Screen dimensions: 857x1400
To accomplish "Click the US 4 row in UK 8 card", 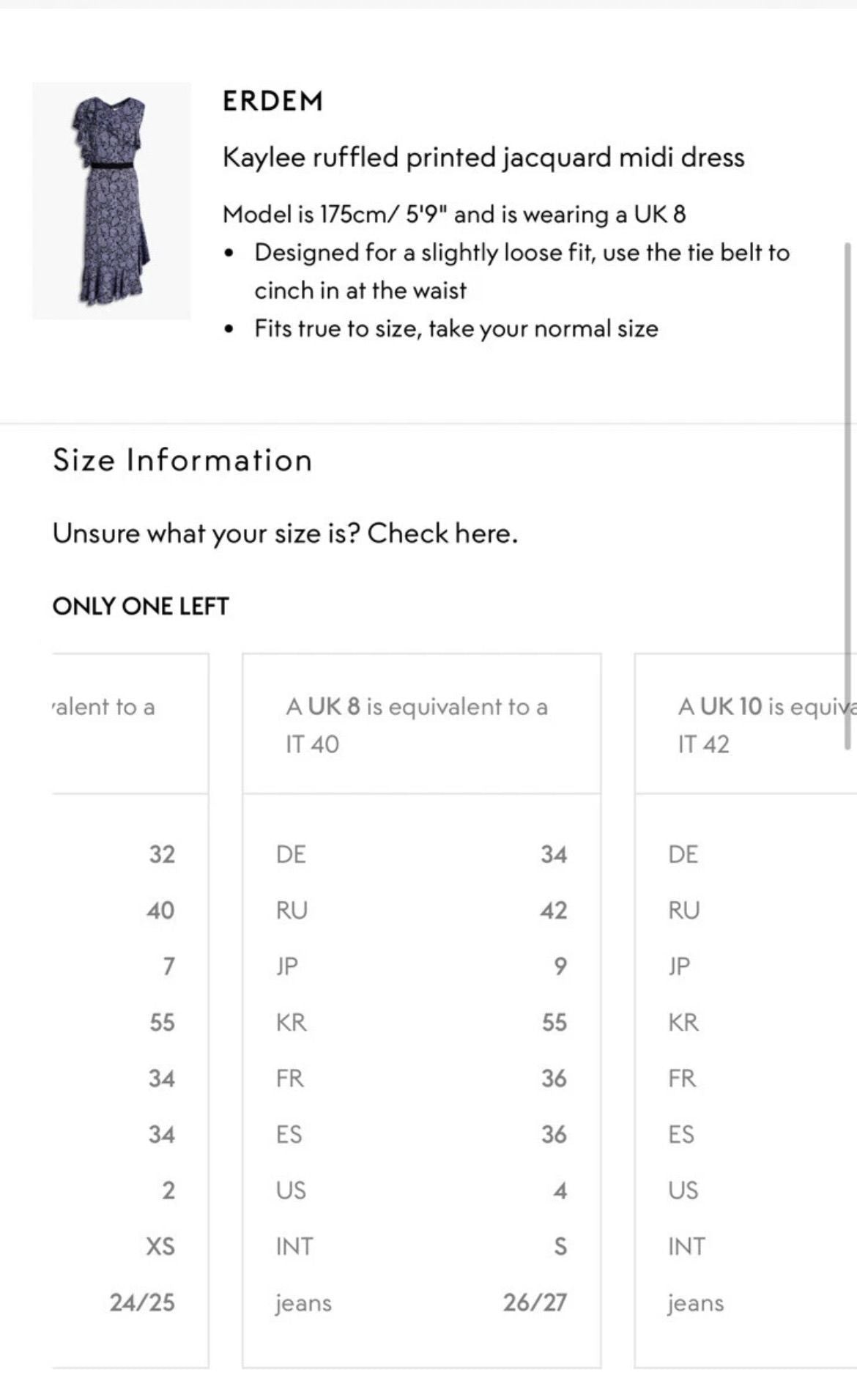I will click(x=421, y=1190).
